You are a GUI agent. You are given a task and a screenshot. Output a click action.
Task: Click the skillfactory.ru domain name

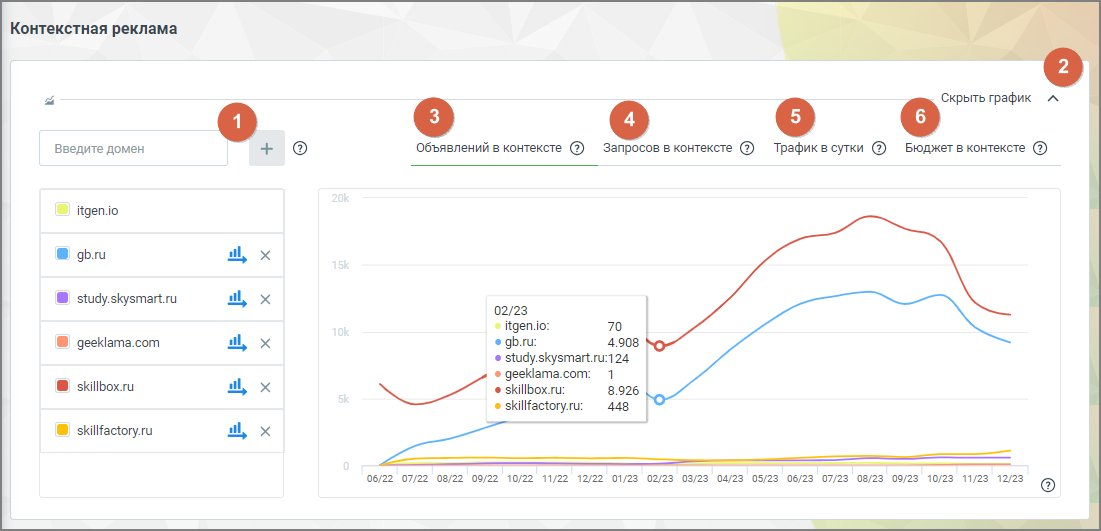click(114, 431)
